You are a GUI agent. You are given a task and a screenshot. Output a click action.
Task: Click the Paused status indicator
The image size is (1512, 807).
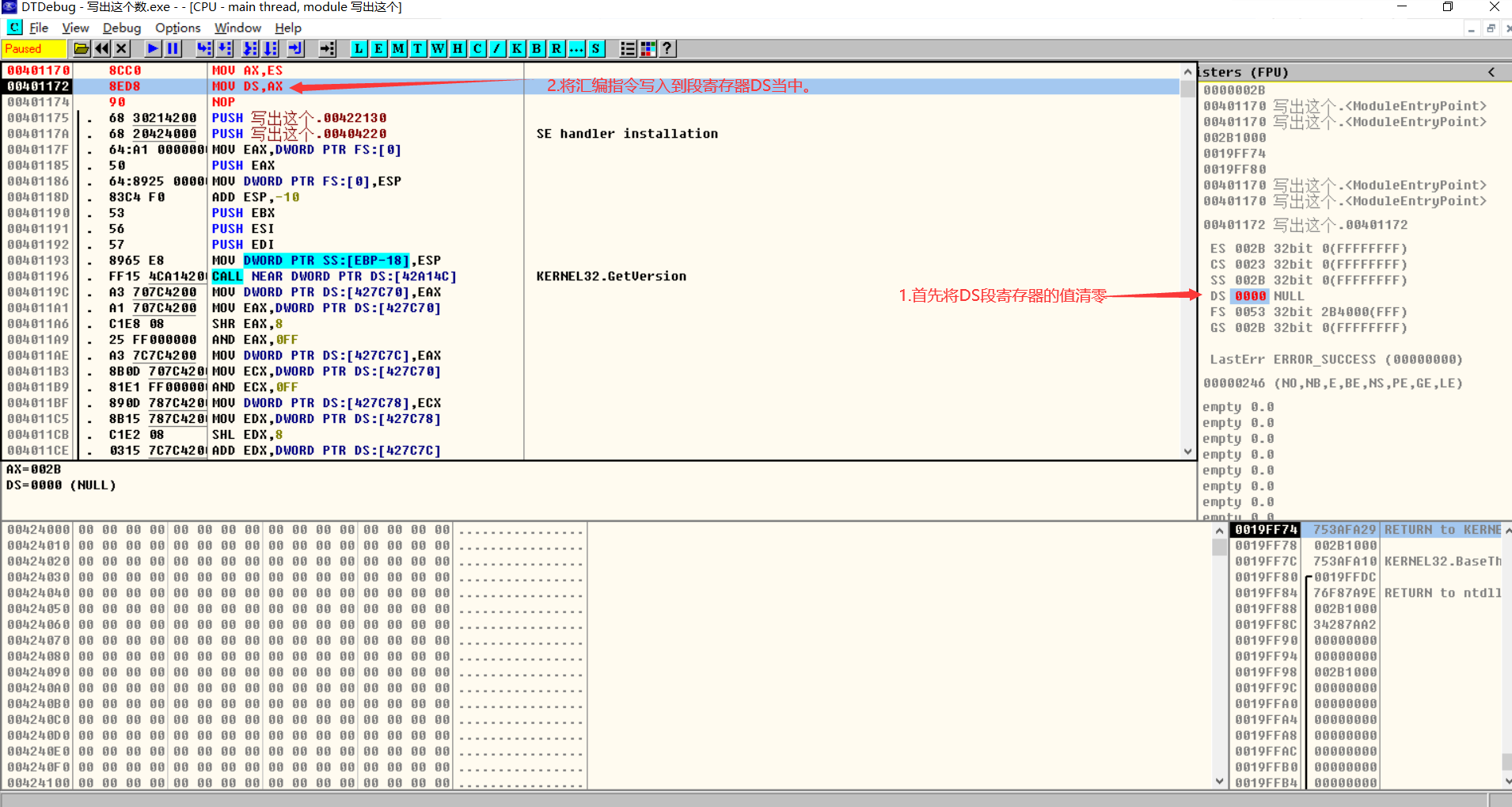tap(35, 49)
